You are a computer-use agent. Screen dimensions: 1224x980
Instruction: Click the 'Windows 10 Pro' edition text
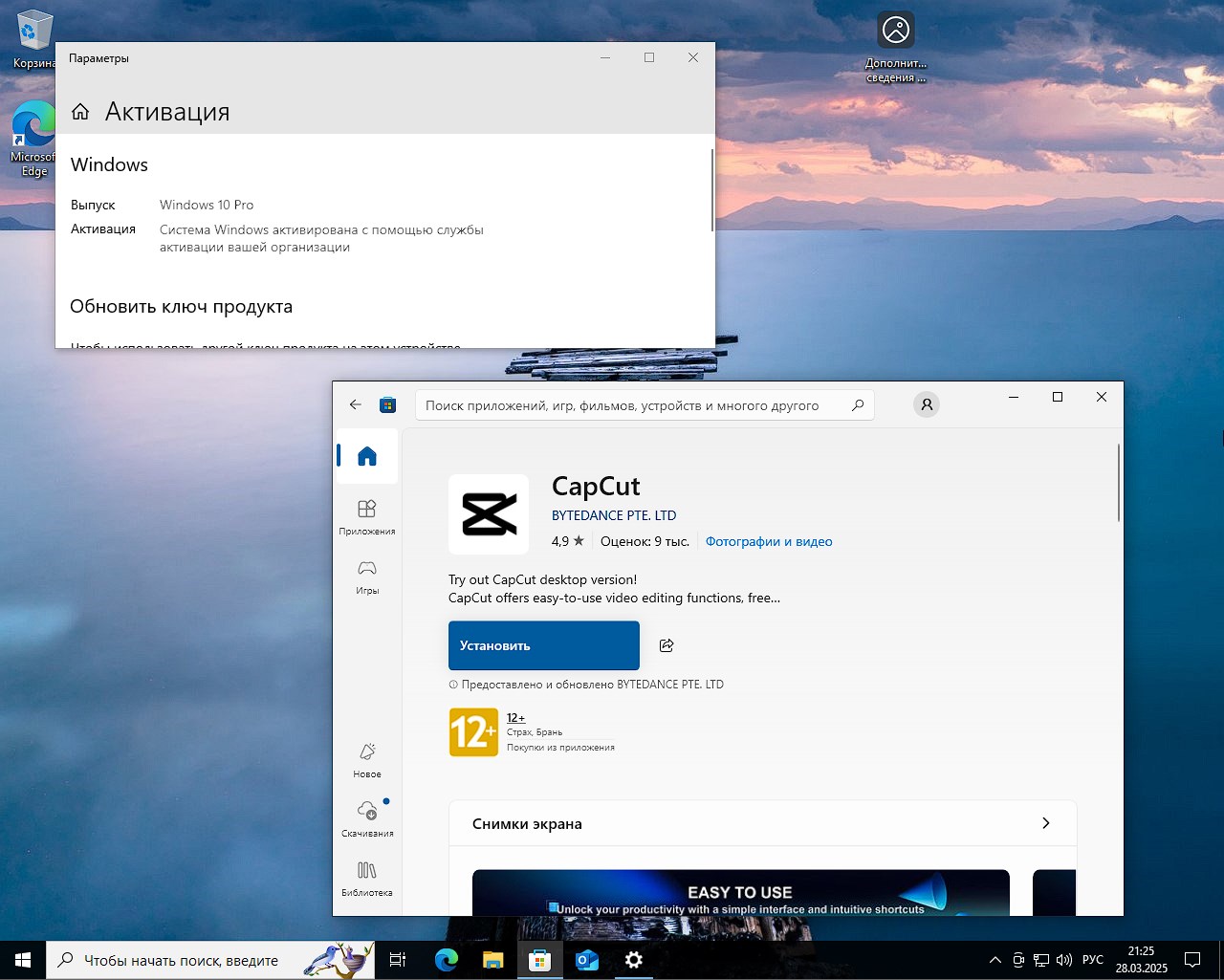click(x=207, y=205)
